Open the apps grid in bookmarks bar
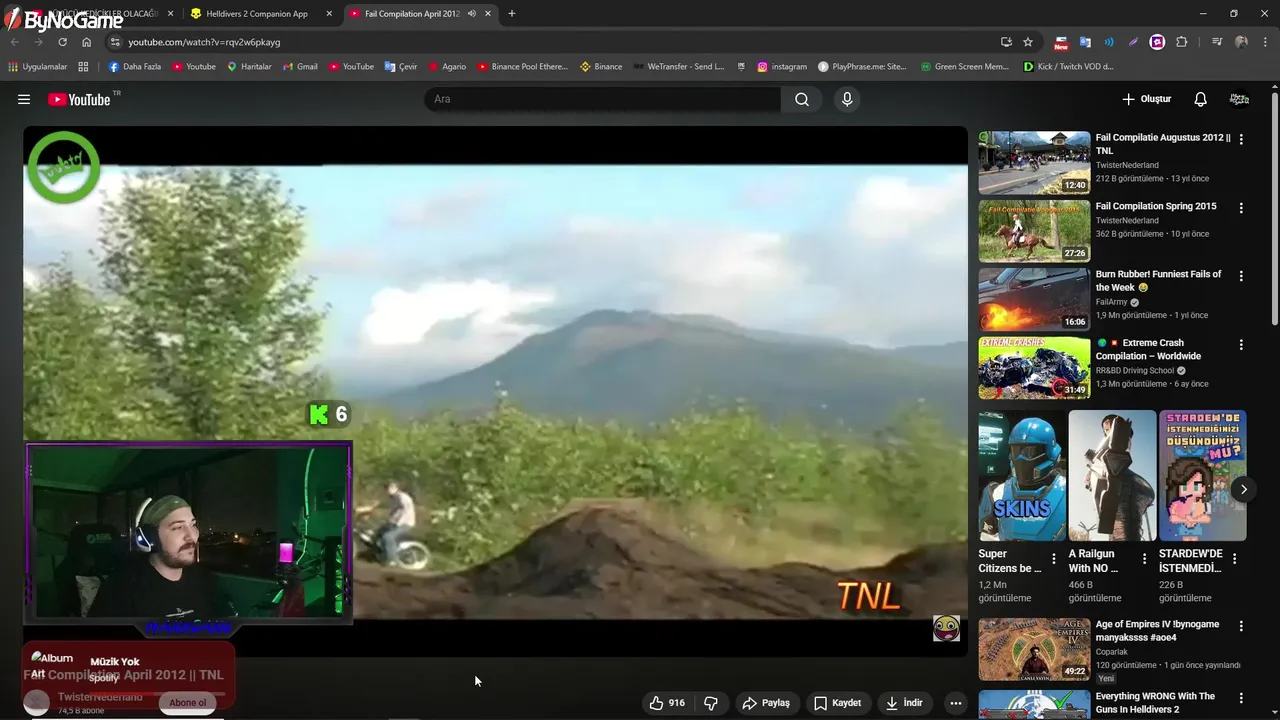Image resolution: width=1280 pixels, height=720 pixels. point(83,67)
